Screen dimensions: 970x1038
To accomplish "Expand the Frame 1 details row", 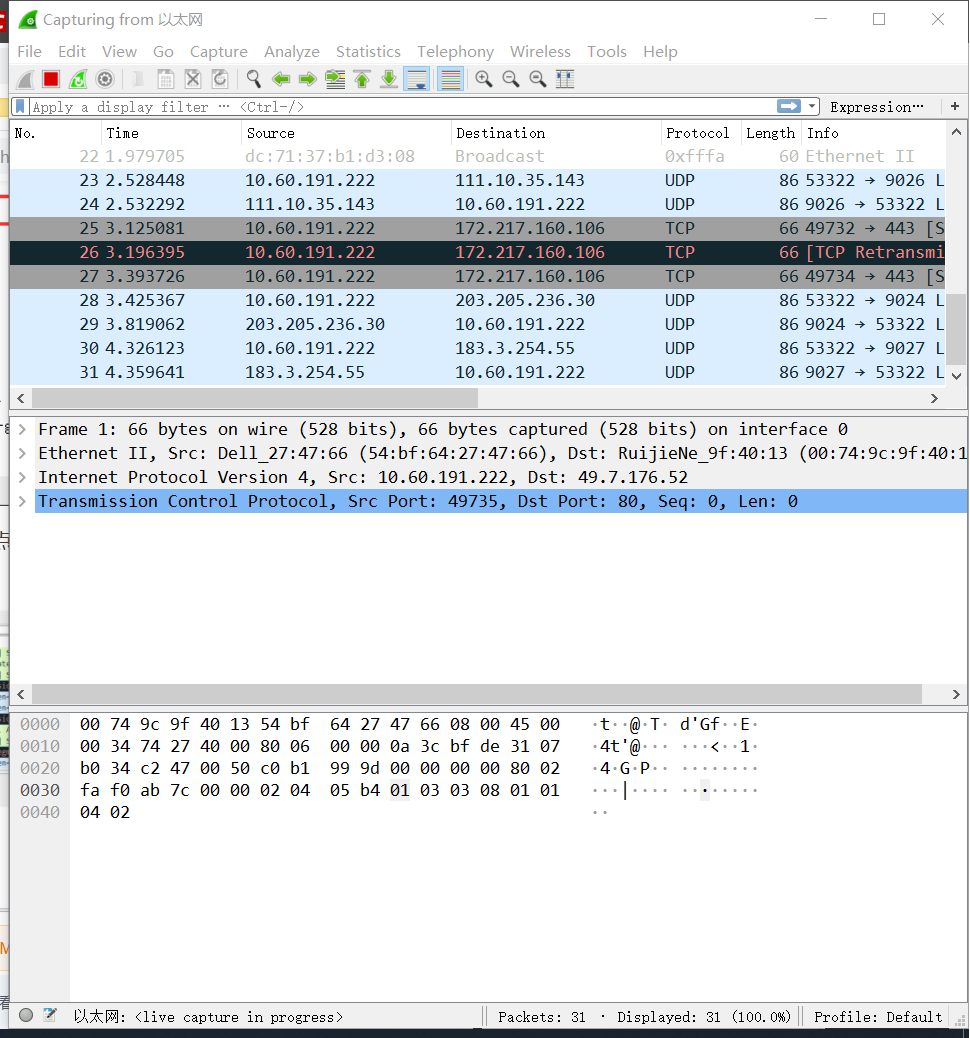I will [x=23, y=429].
